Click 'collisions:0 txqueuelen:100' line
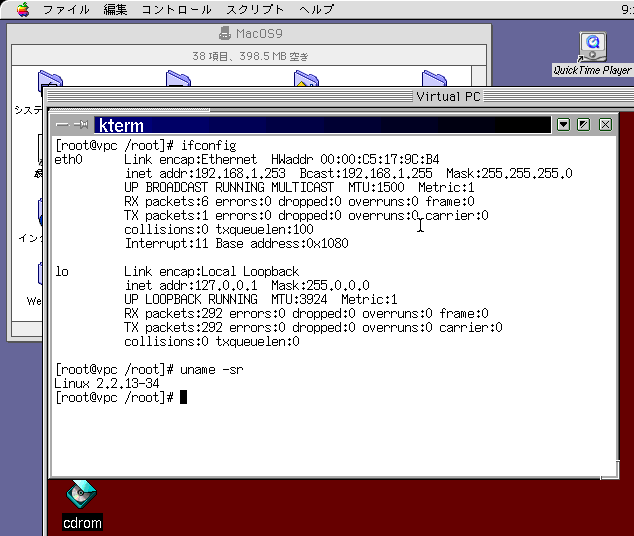 pyautogui.click(x=219, y=230)
